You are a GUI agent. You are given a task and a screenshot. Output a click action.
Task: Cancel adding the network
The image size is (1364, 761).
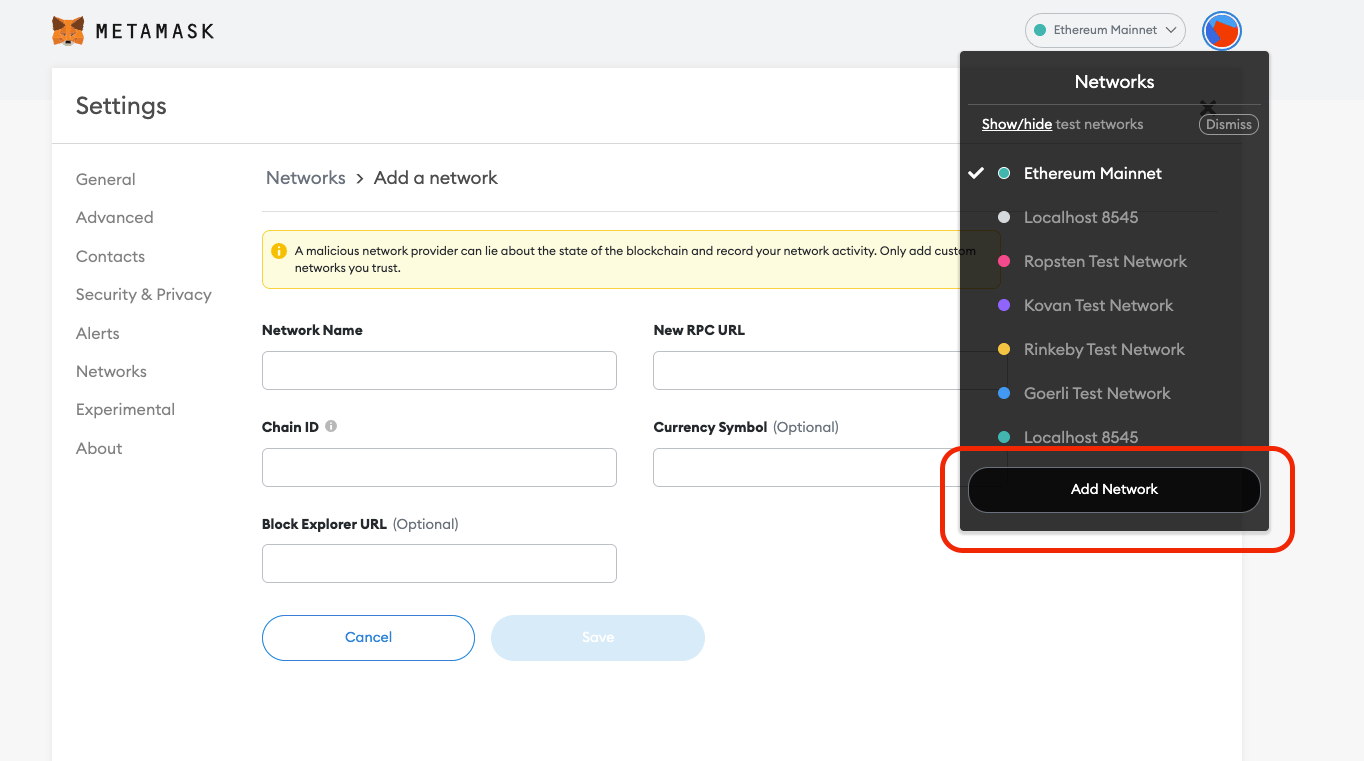368,638
